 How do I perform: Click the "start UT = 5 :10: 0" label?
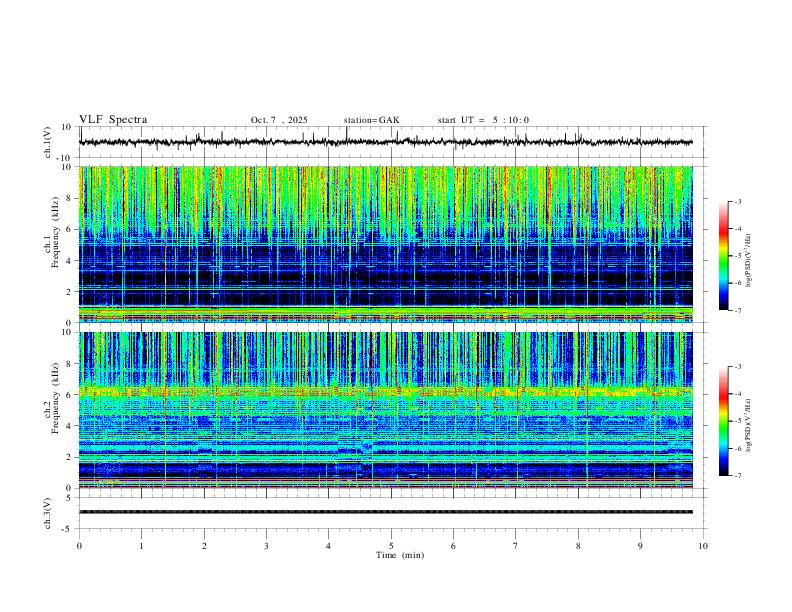coord(483,120)
